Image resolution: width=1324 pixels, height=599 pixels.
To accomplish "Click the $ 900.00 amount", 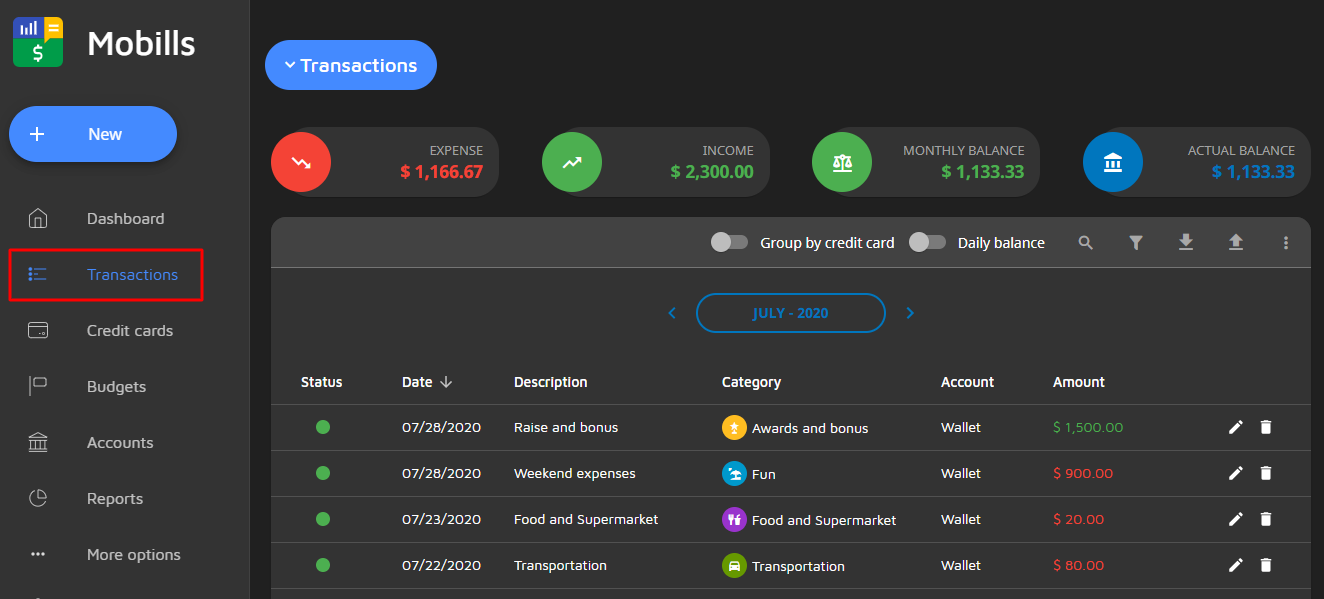I will (1083, 473).
